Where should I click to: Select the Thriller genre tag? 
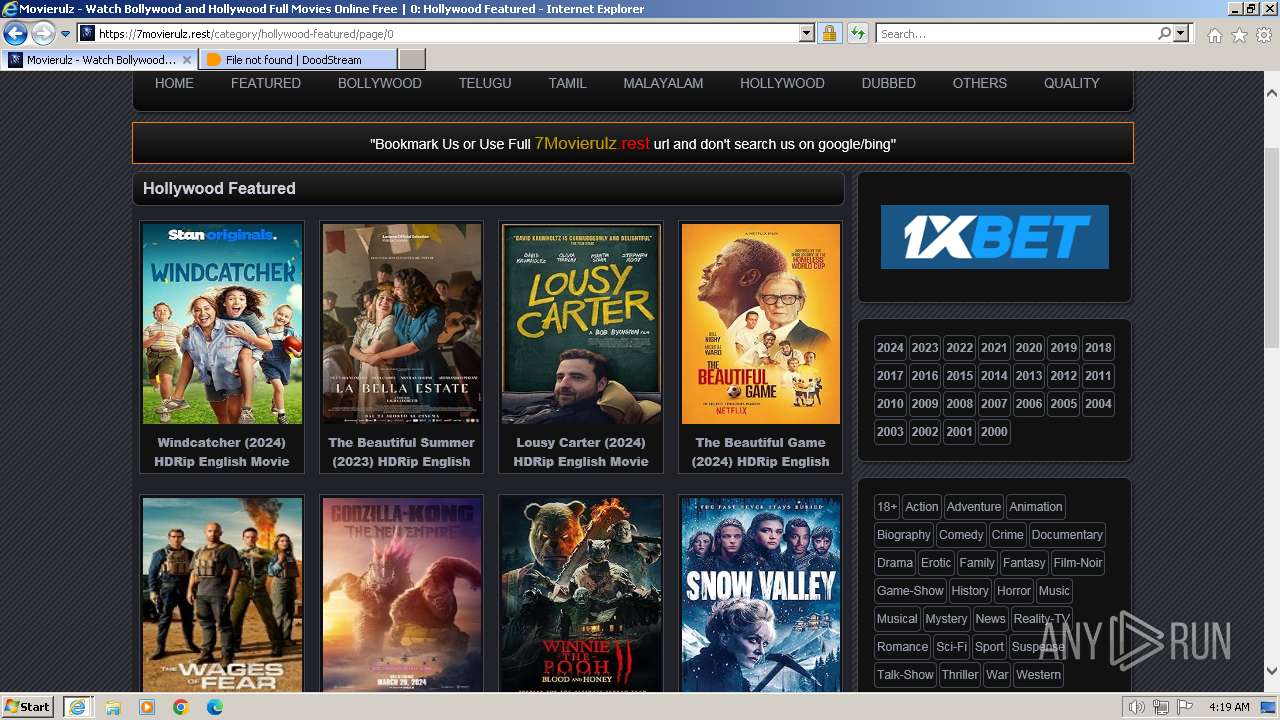coord(960,675)
